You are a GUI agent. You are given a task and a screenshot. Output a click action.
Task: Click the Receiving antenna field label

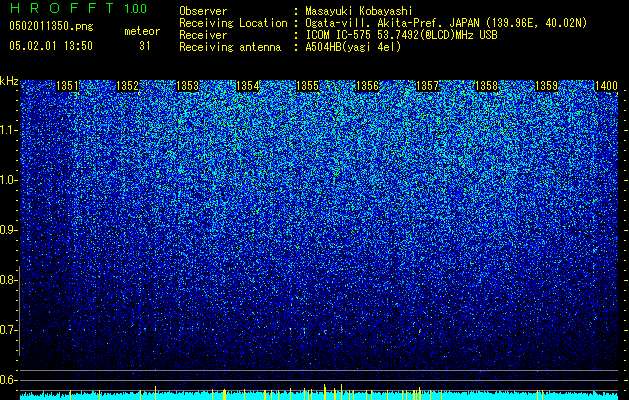[x=230, y=47]
